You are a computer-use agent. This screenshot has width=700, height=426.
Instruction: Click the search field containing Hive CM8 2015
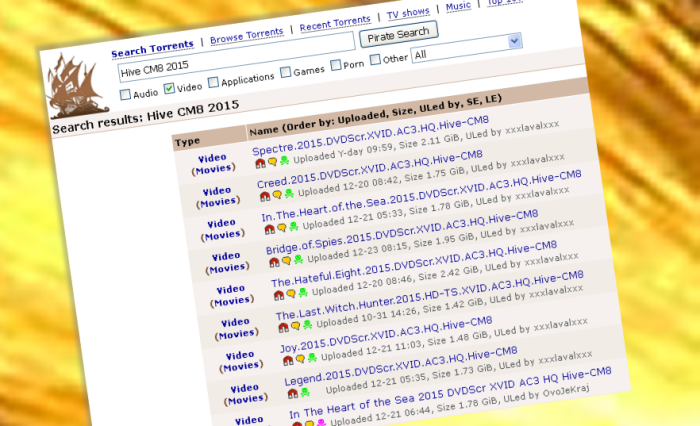(237, 58)
